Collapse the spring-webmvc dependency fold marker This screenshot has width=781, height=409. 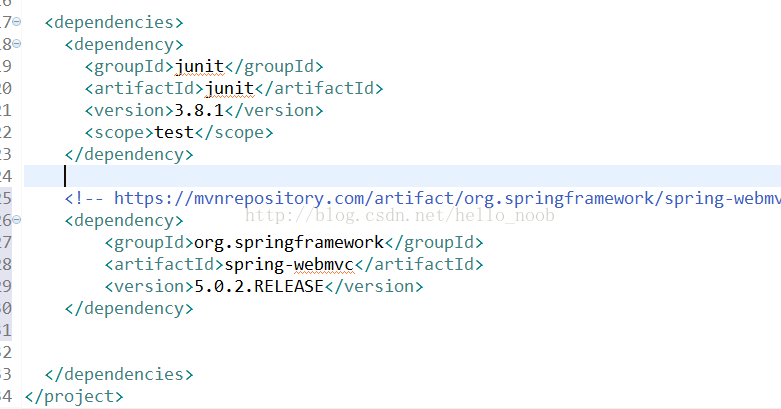click(x=16, y=219)
